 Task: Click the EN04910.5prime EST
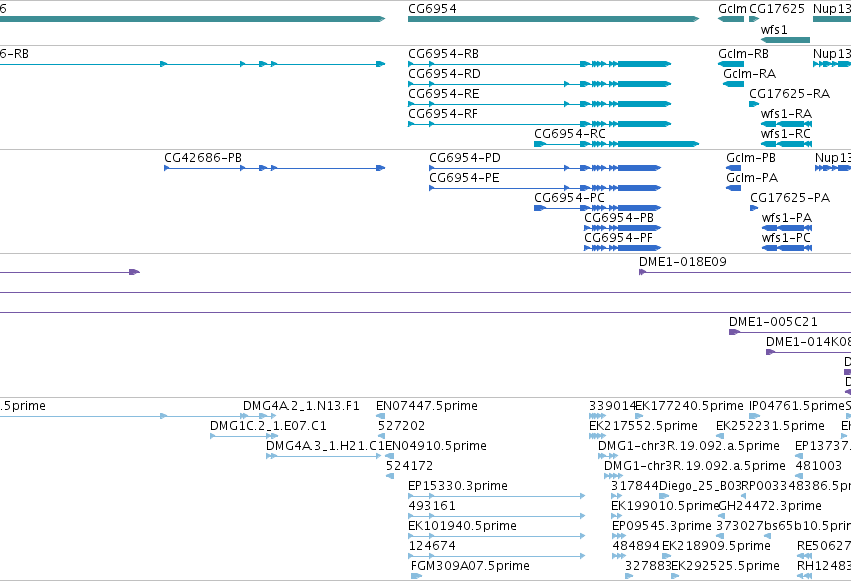point(390,456)
